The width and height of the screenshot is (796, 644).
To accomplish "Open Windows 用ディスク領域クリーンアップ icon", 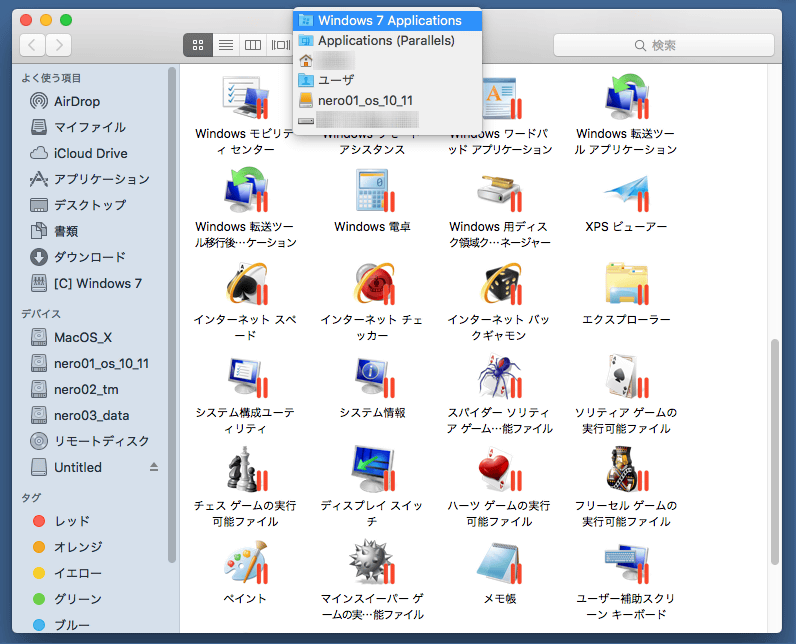I will click(x=500, y=192).
